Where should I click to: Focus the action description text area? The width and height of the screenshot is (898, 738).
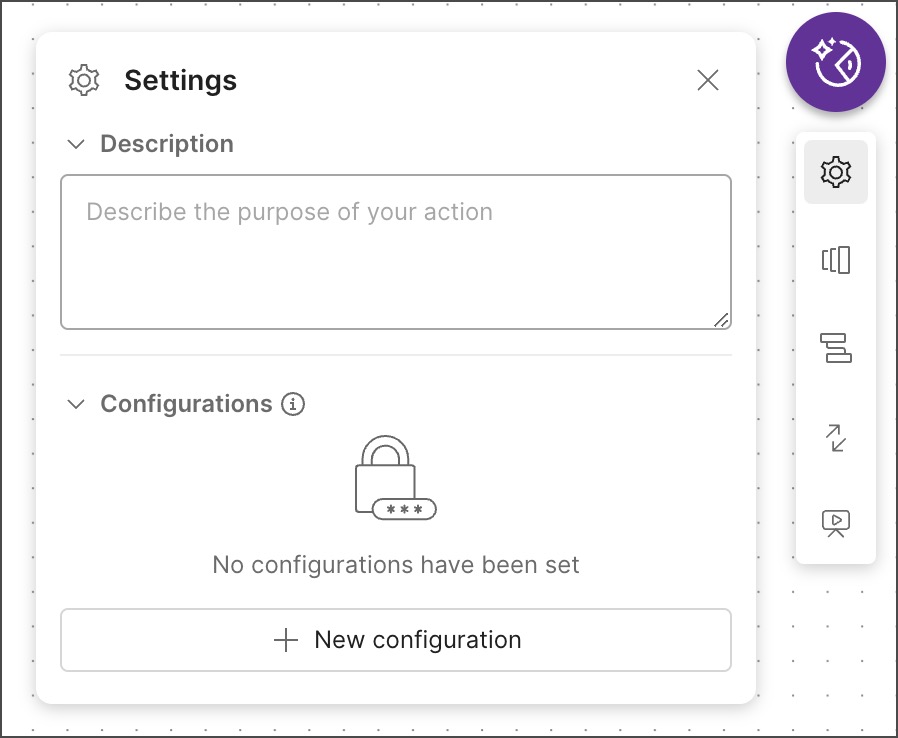(x=395, y=252)
